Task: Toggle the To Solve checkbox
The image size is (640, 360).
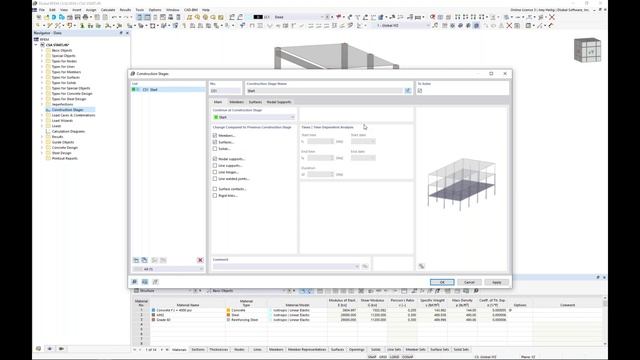Action: tap(420, 91)
